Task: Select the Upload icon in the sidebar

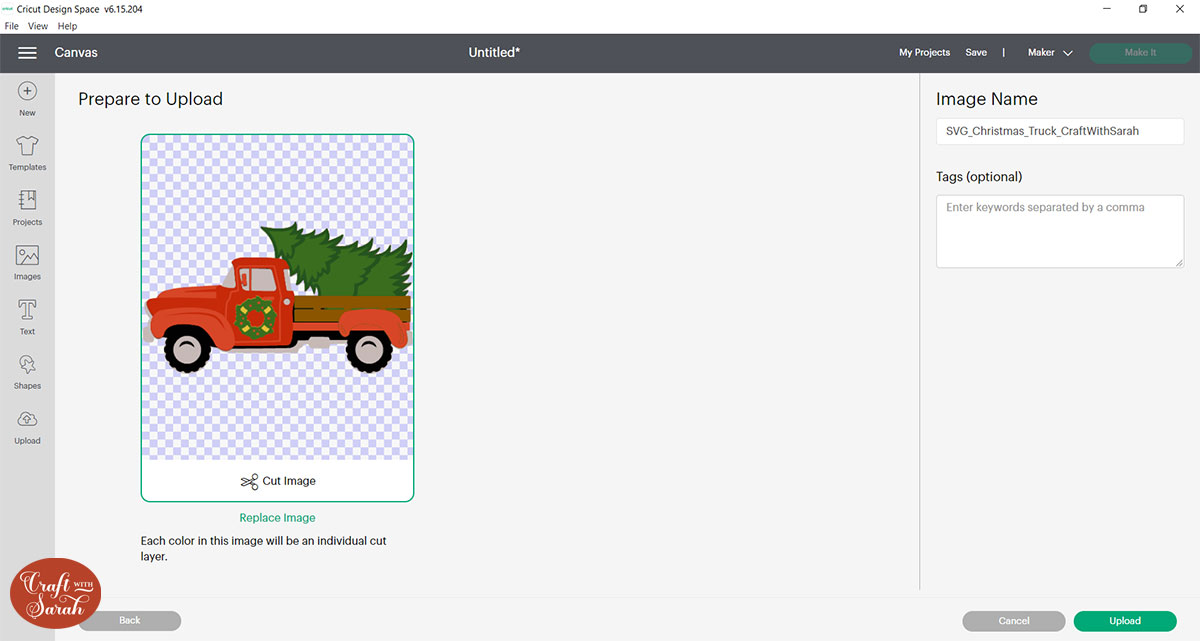Action: pyautogui.click(x=26, y=425)
